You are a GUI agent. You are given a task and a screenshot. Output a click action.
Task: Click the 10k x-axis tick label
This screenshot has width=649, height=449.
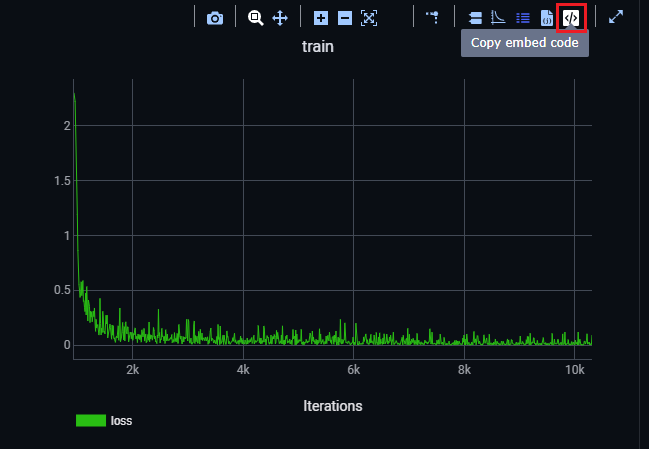(x=574, y=369)
